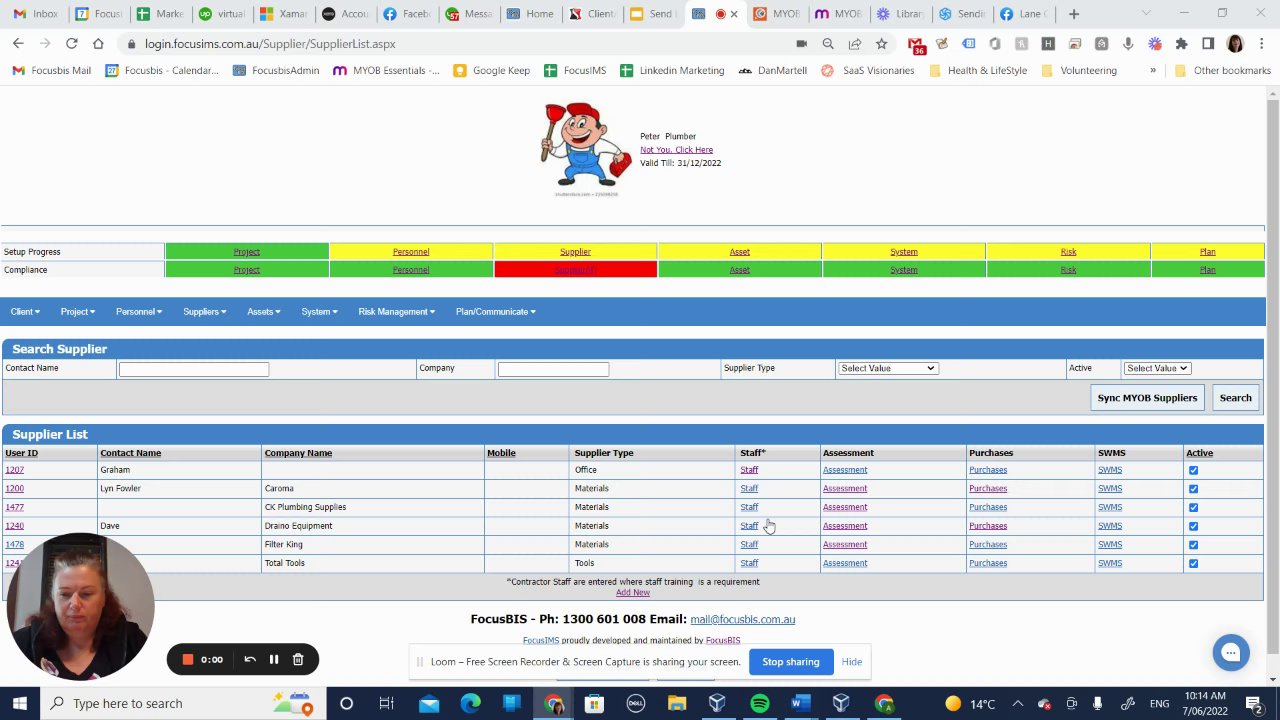Open the new tab plus button
1280x720 pixels.
point(1074,14)
